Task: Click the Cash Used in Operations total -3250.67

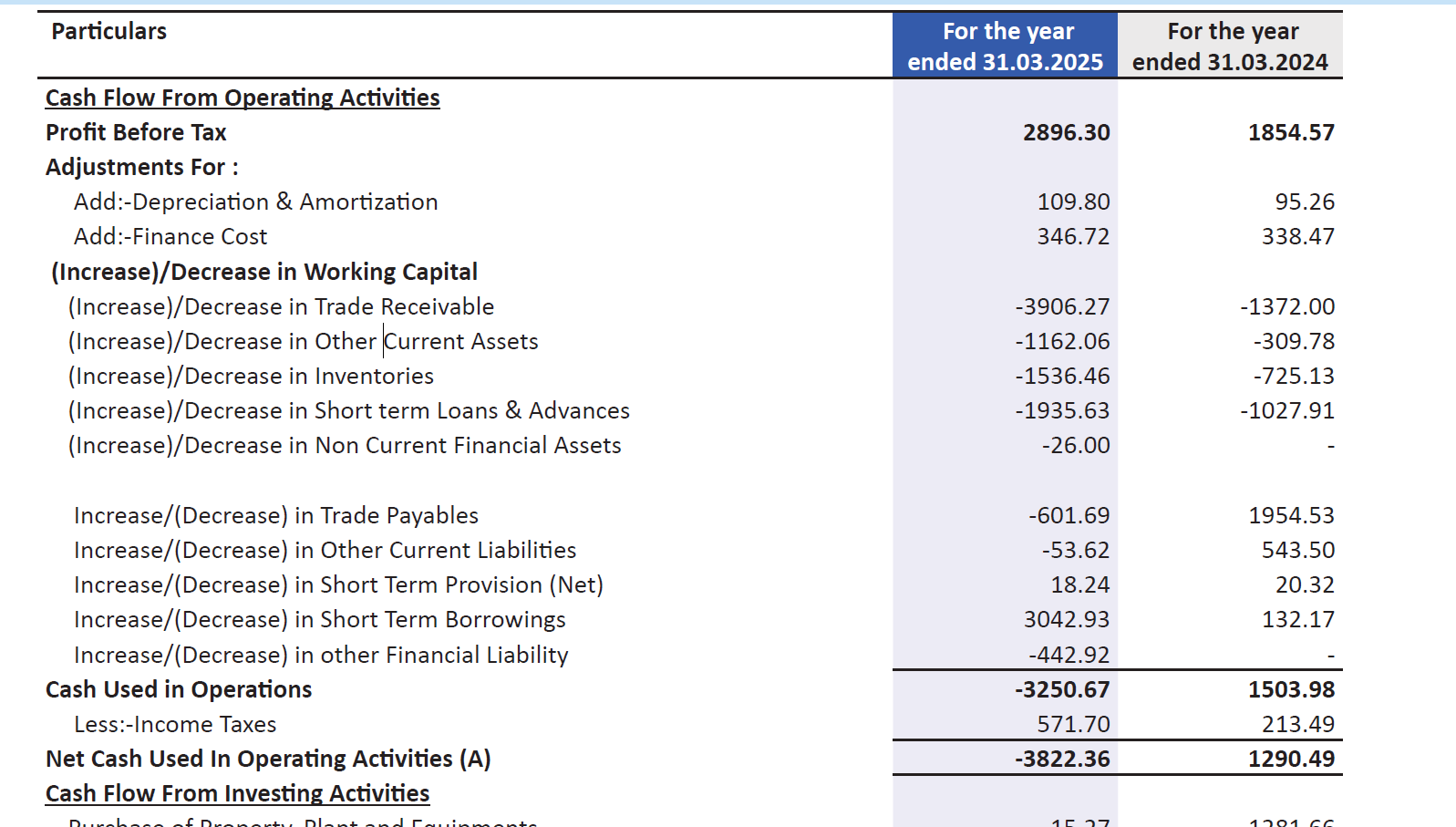Action: (1062, 690)
